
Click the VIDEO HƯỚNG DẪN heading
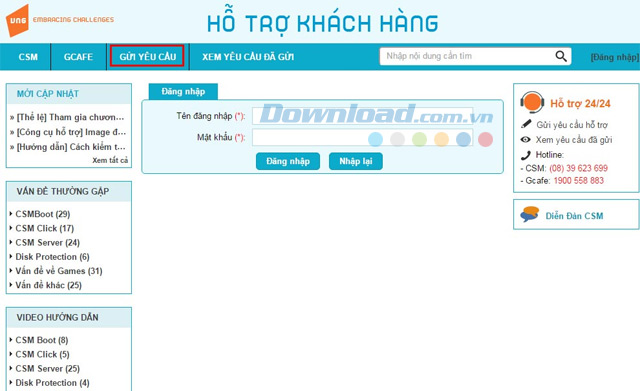pyautogui.click(x=58, y=318)
